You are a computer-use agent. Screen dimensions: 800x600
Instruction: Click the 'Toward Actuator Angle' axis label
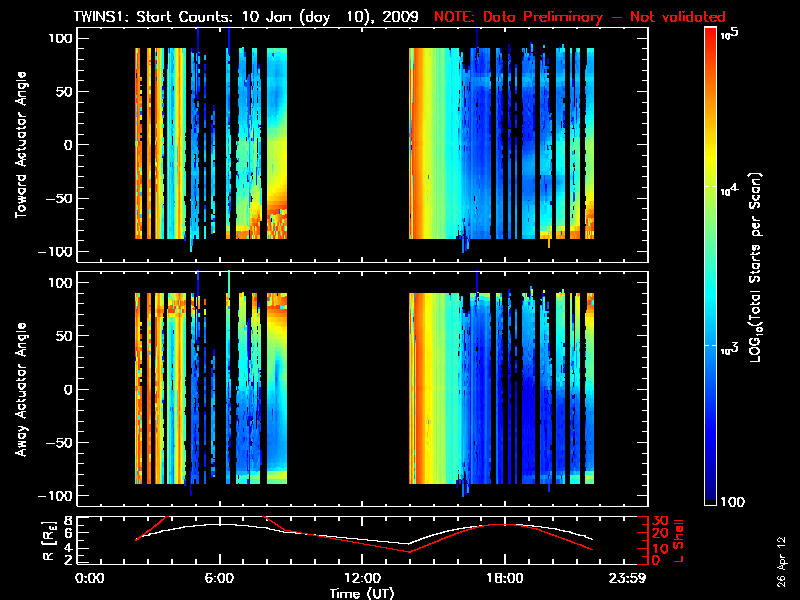(x=18, y=145)
